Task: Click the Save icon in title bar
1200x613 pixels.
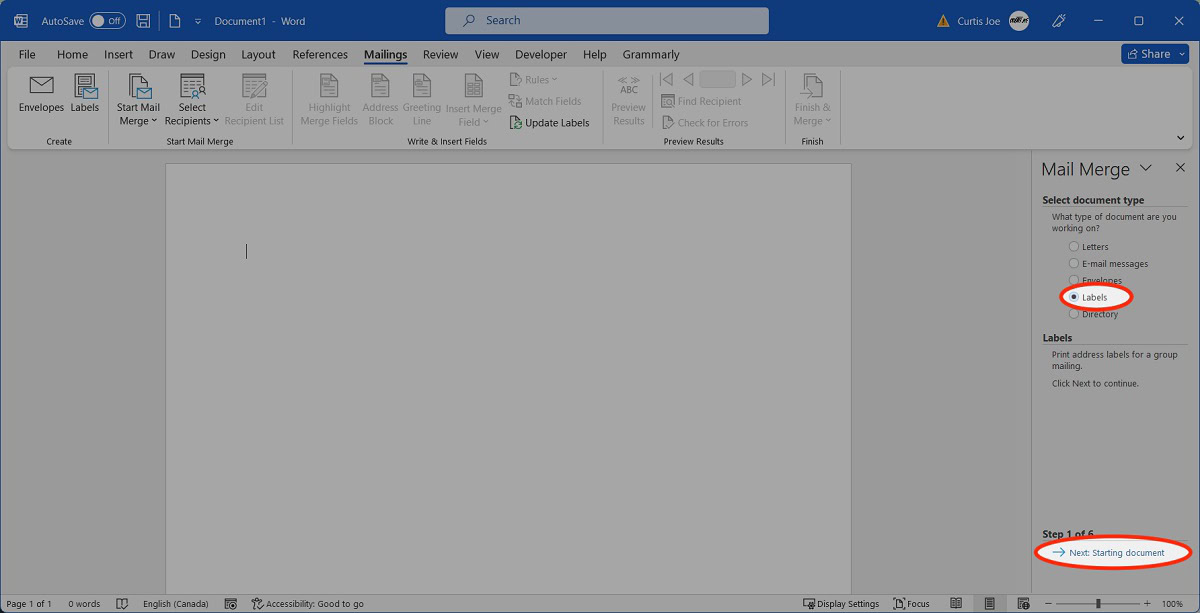Action: 143,21
